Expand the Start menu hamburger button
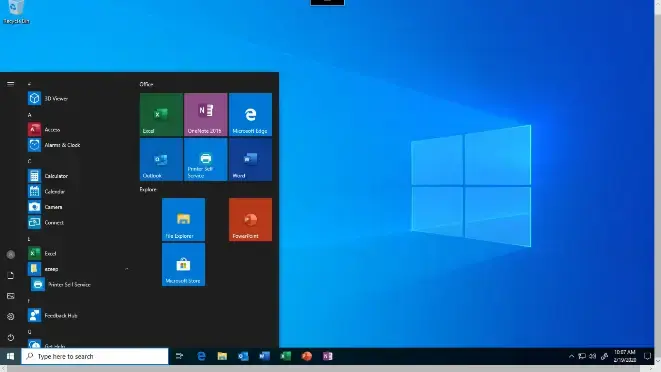Viewport: 661px width, 372px height. pos(11,84)
